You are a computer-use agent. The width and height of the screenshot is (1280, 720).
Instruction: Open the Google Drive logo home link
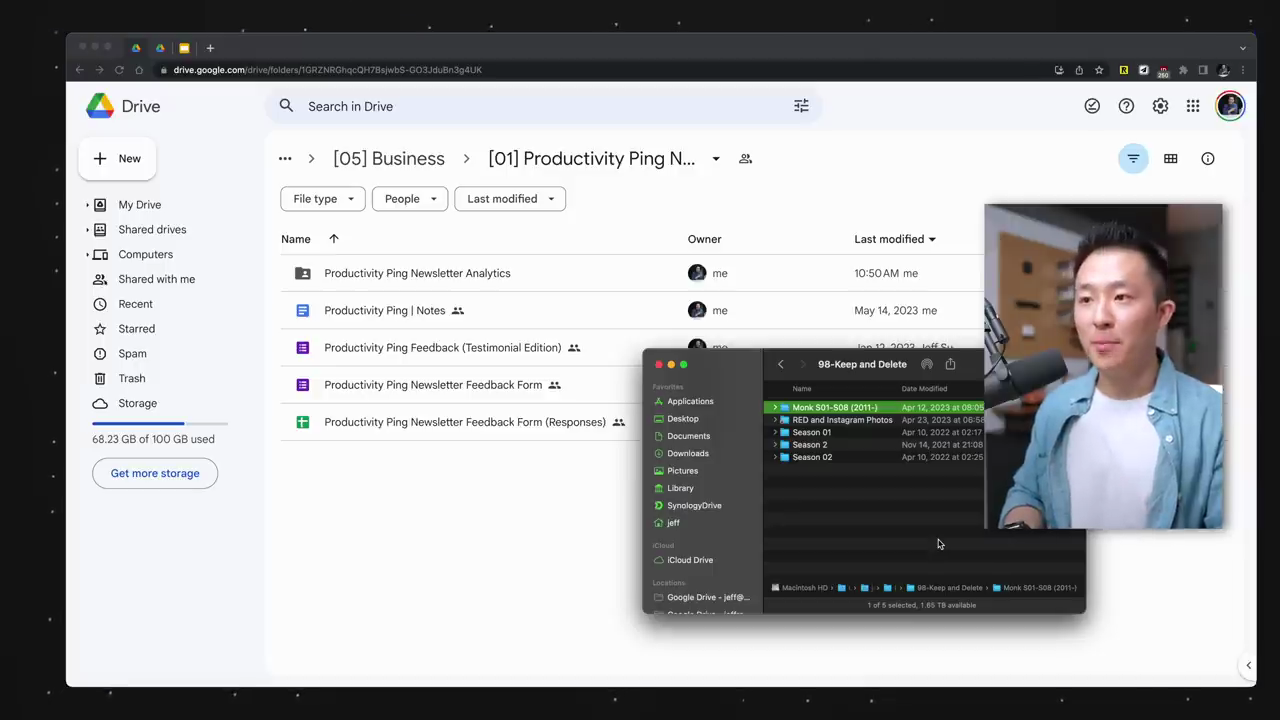coord(123,106)
